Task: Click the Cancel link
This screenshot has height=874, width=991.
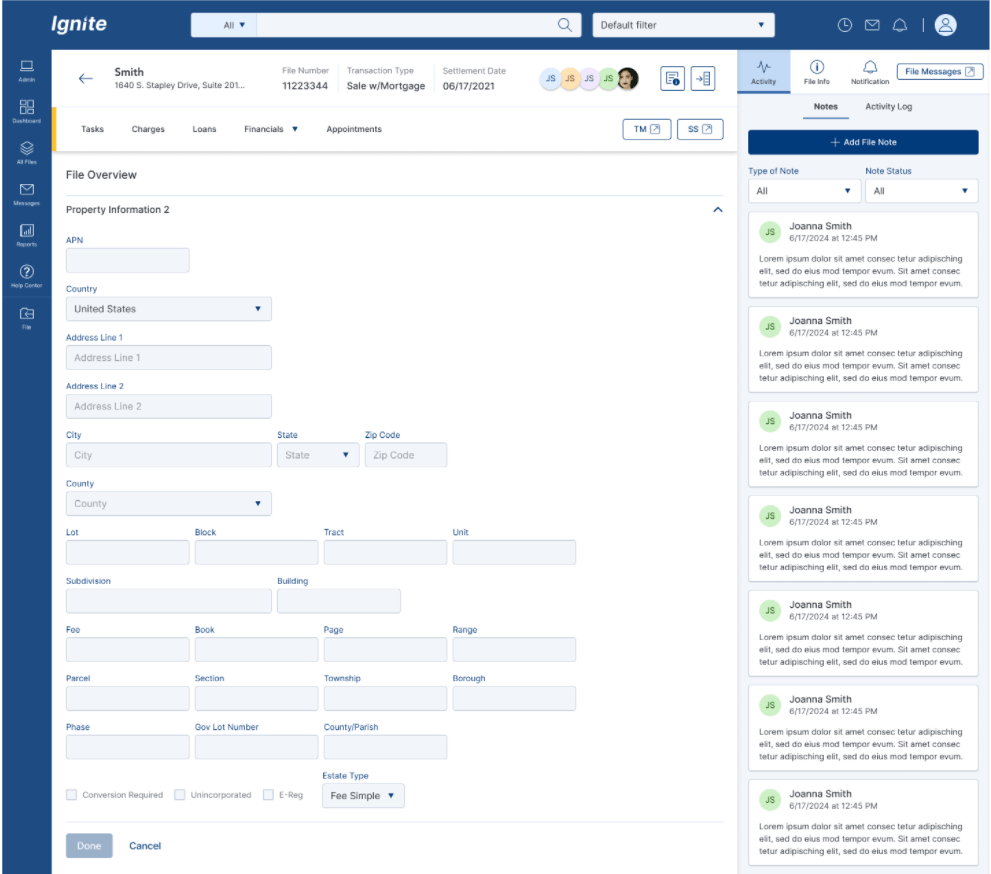Action: click(x=145, y=846)
